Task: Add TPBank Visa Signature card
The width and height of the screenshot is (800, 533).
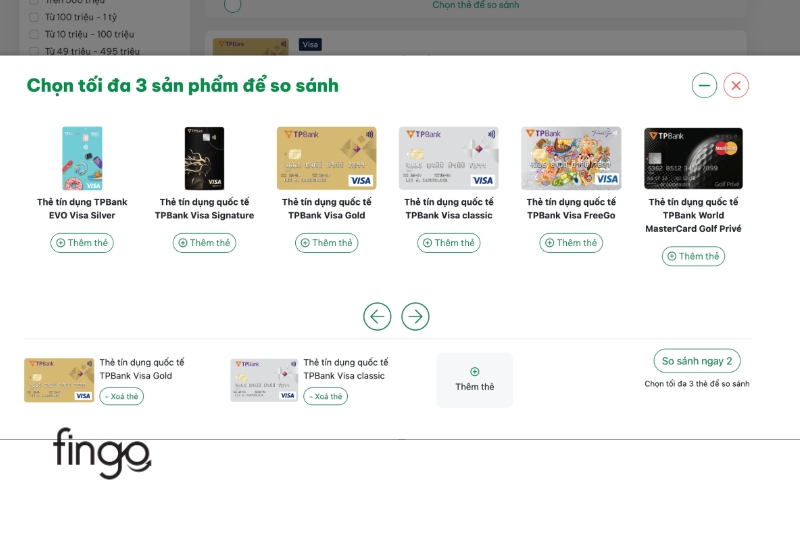Action: [204, 243]
